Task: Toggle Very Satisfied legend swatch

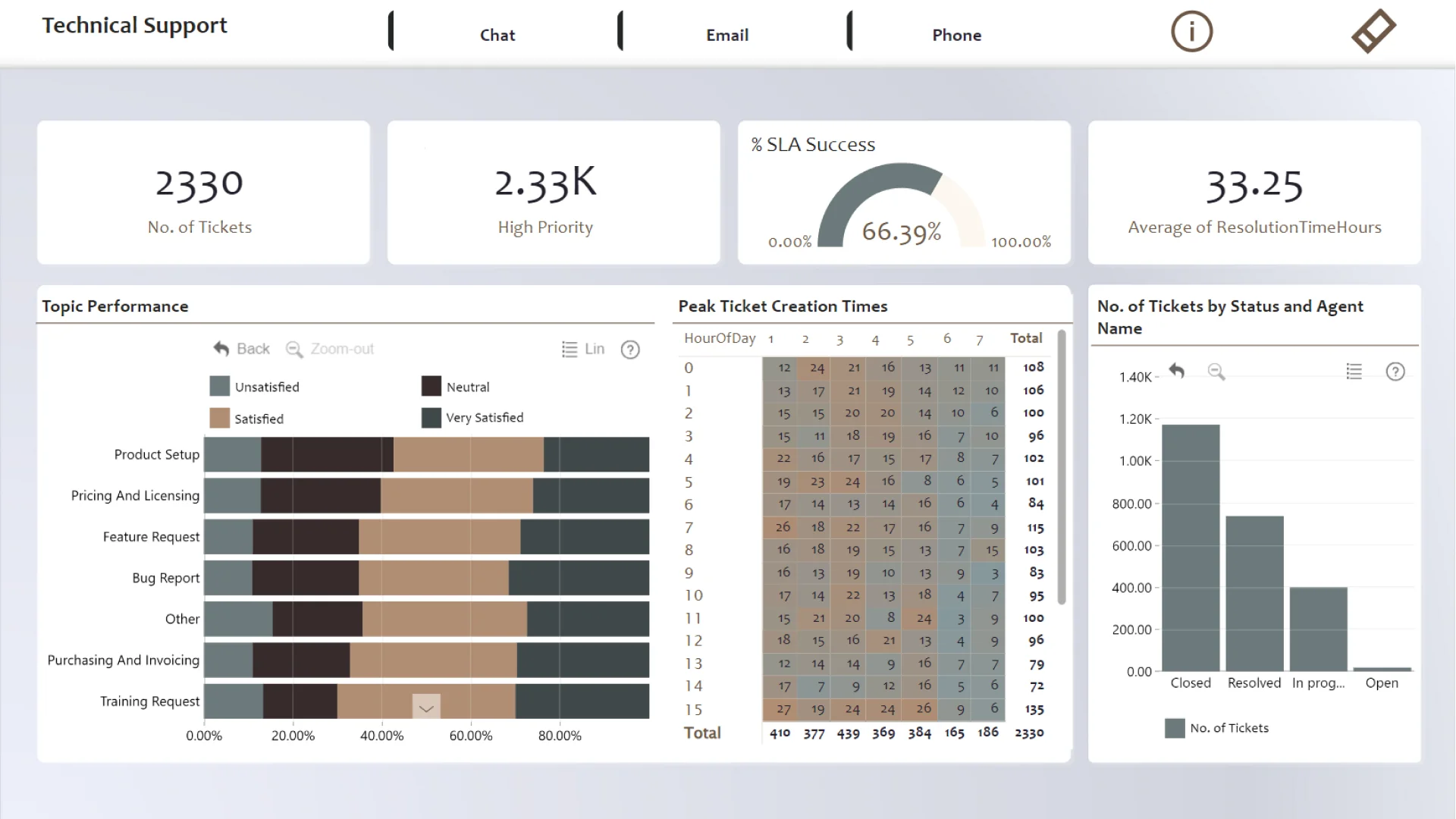Action: point(431,418)
